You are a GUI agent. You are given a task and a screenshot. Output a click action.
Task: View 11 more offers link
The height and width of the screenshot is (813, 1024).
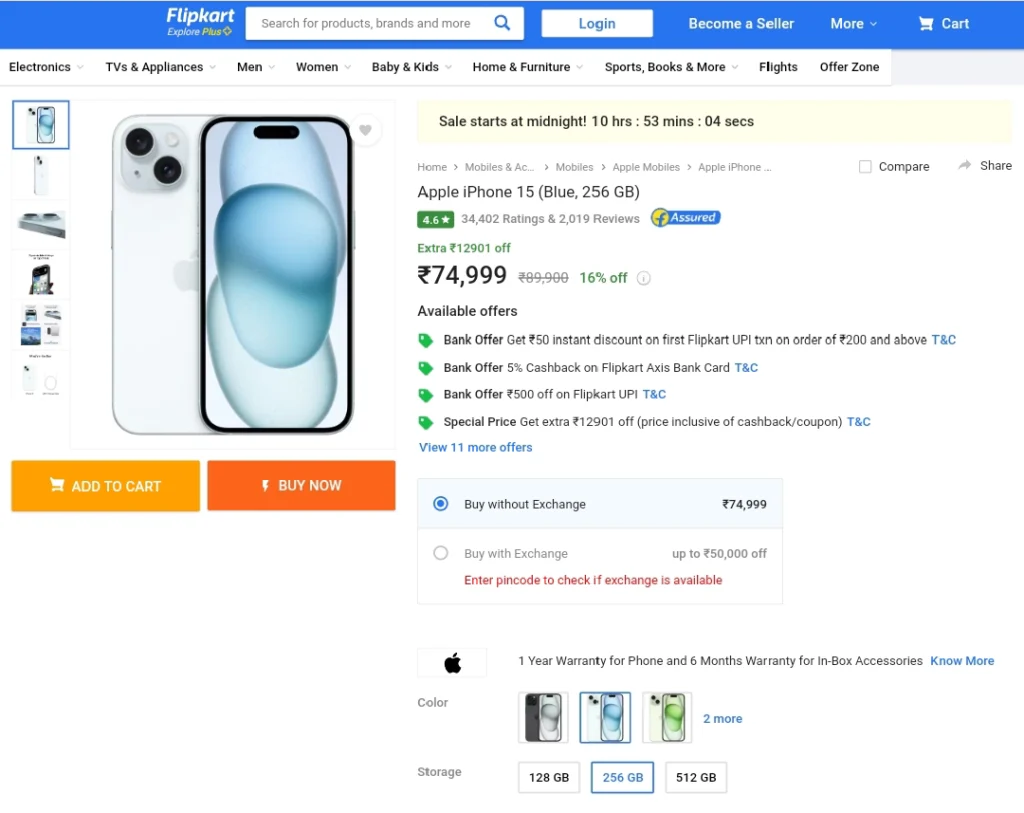point(475,447)
